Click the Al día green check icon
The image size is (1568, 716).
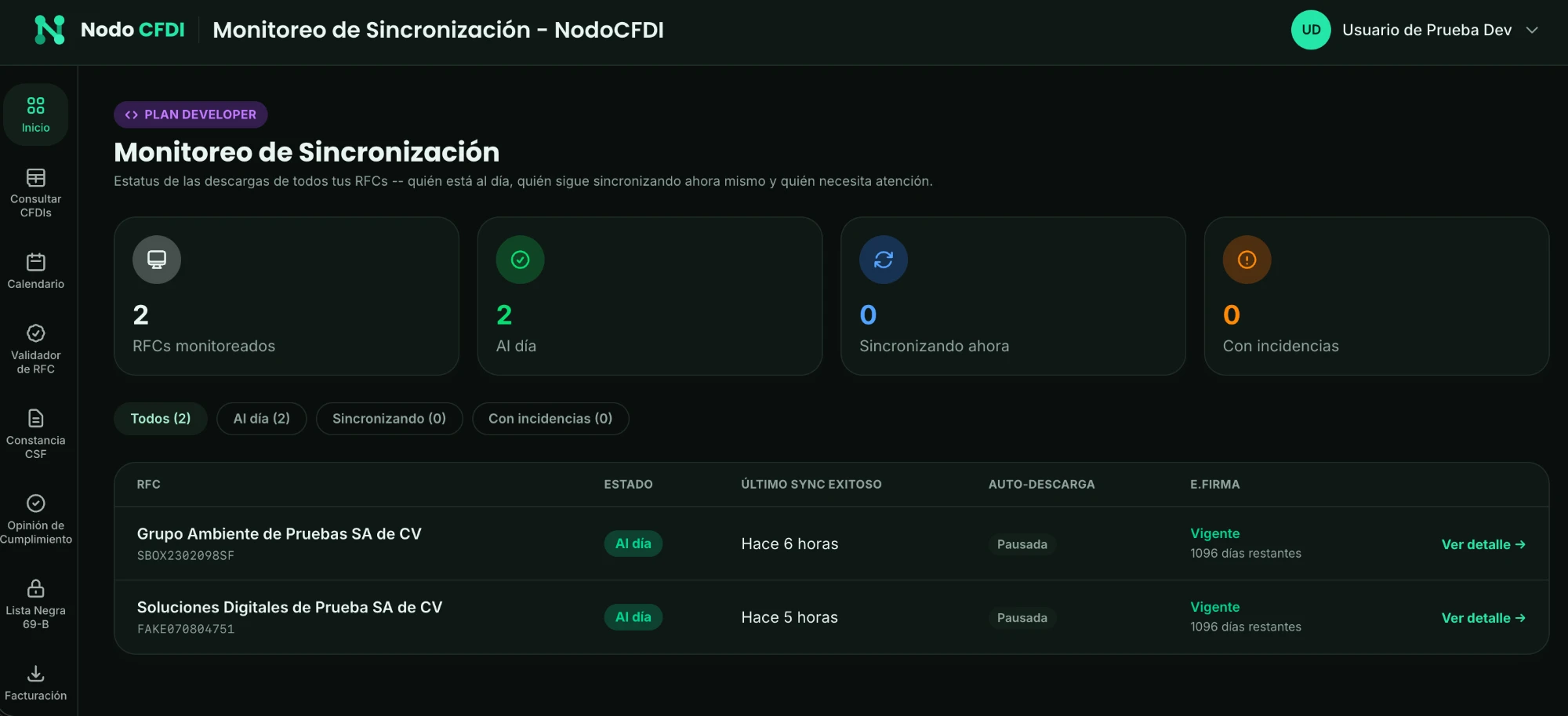521,260
